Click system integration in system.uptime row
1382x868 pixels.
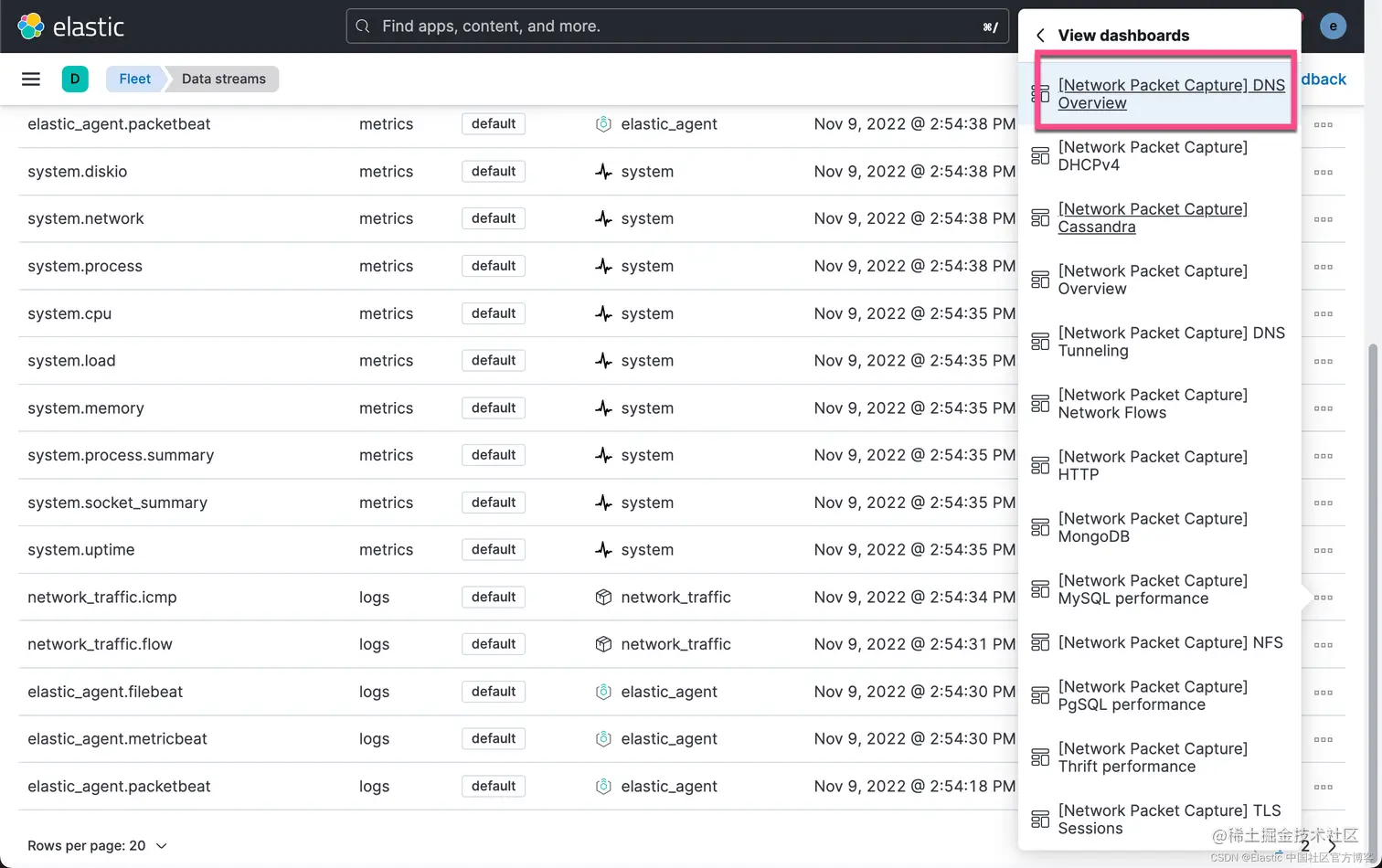pos(634,550)
